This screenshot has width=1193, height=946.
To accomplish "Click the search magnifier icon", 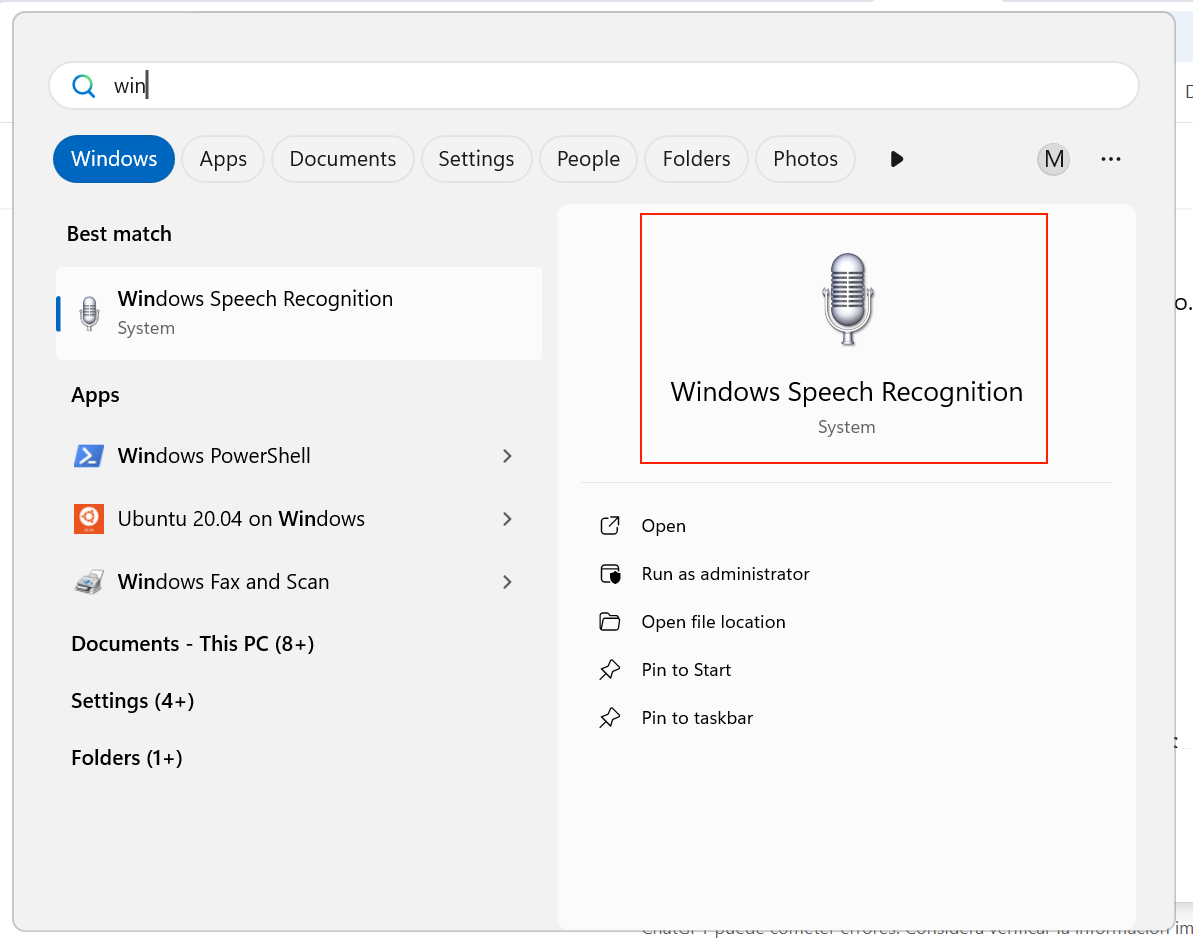I will pos(84,86).
